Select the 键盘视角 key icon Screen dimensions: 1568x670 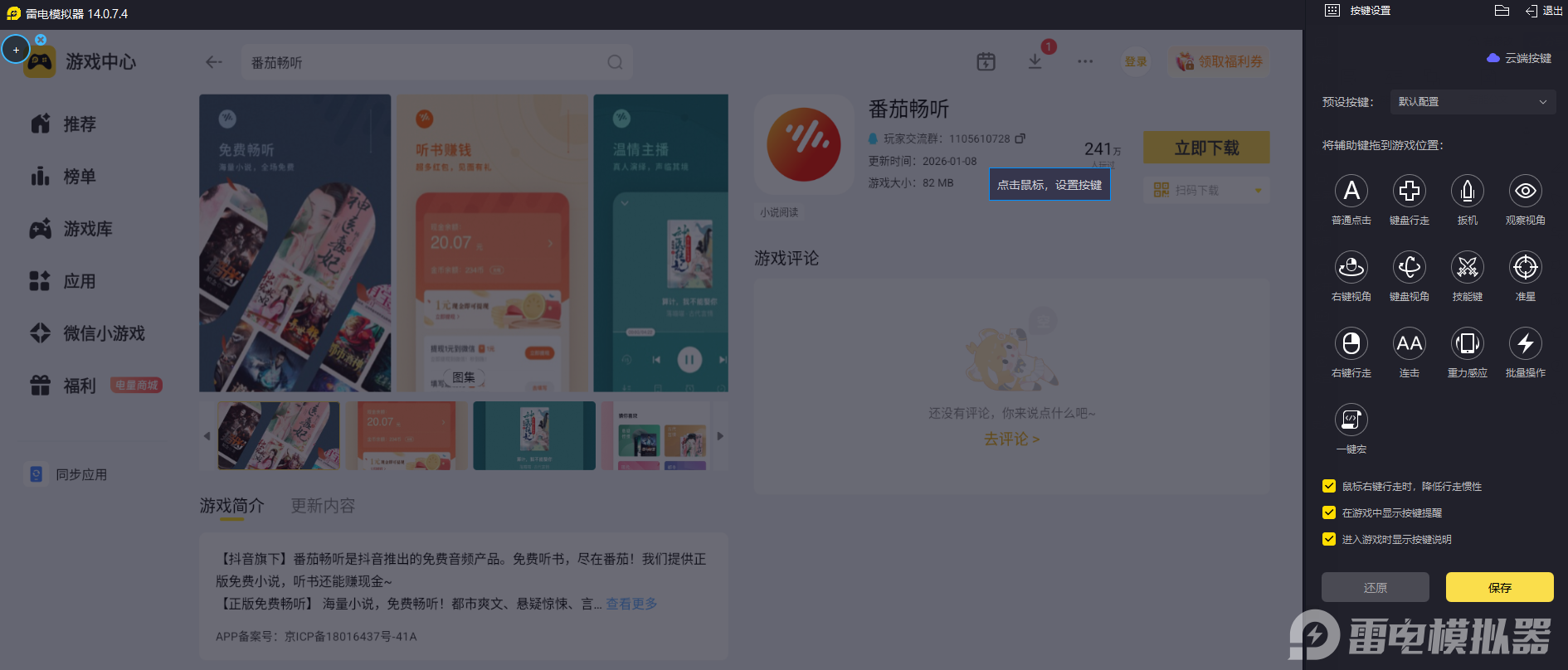(x=1409, y=268)
